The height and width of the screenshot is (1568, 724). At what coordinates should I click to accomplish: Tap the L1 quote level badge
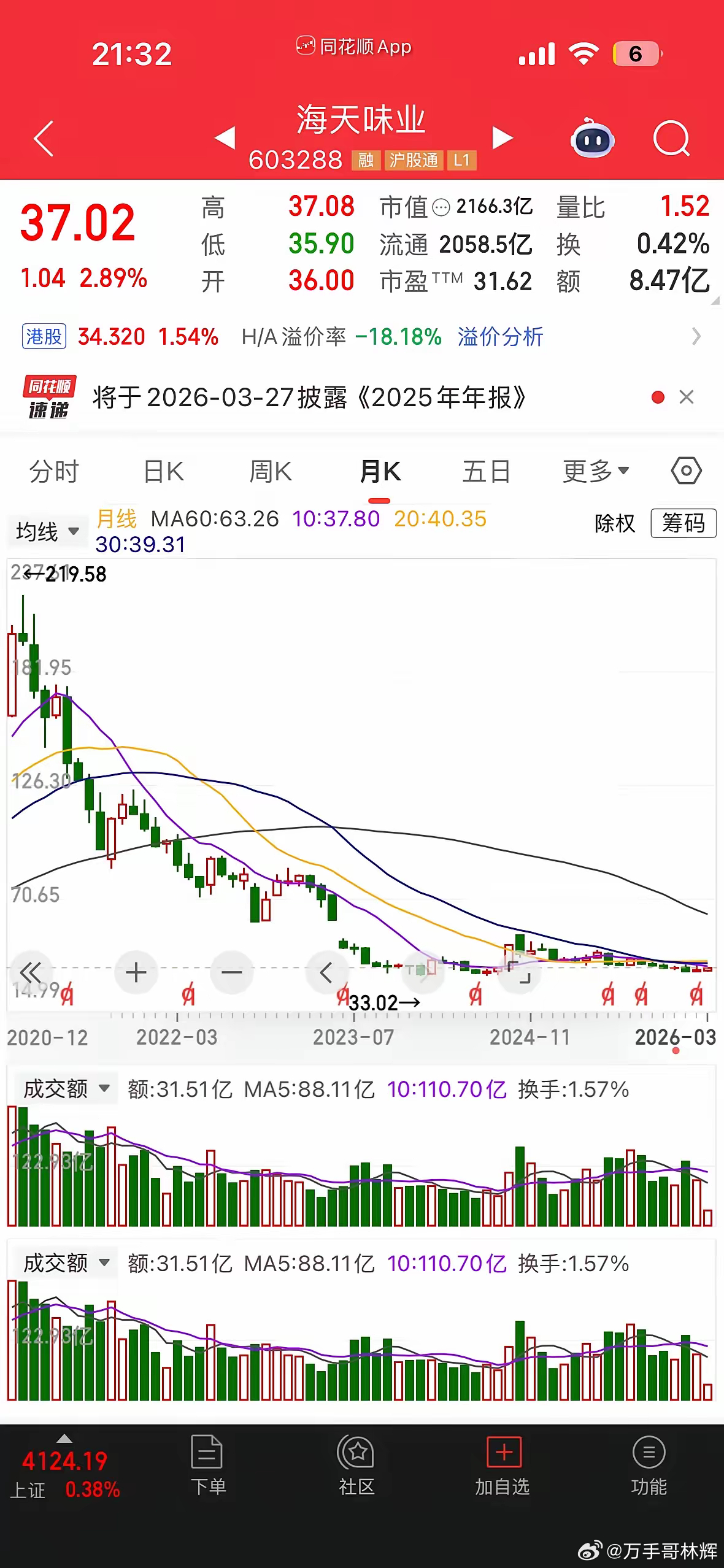[x=461, y=161]
